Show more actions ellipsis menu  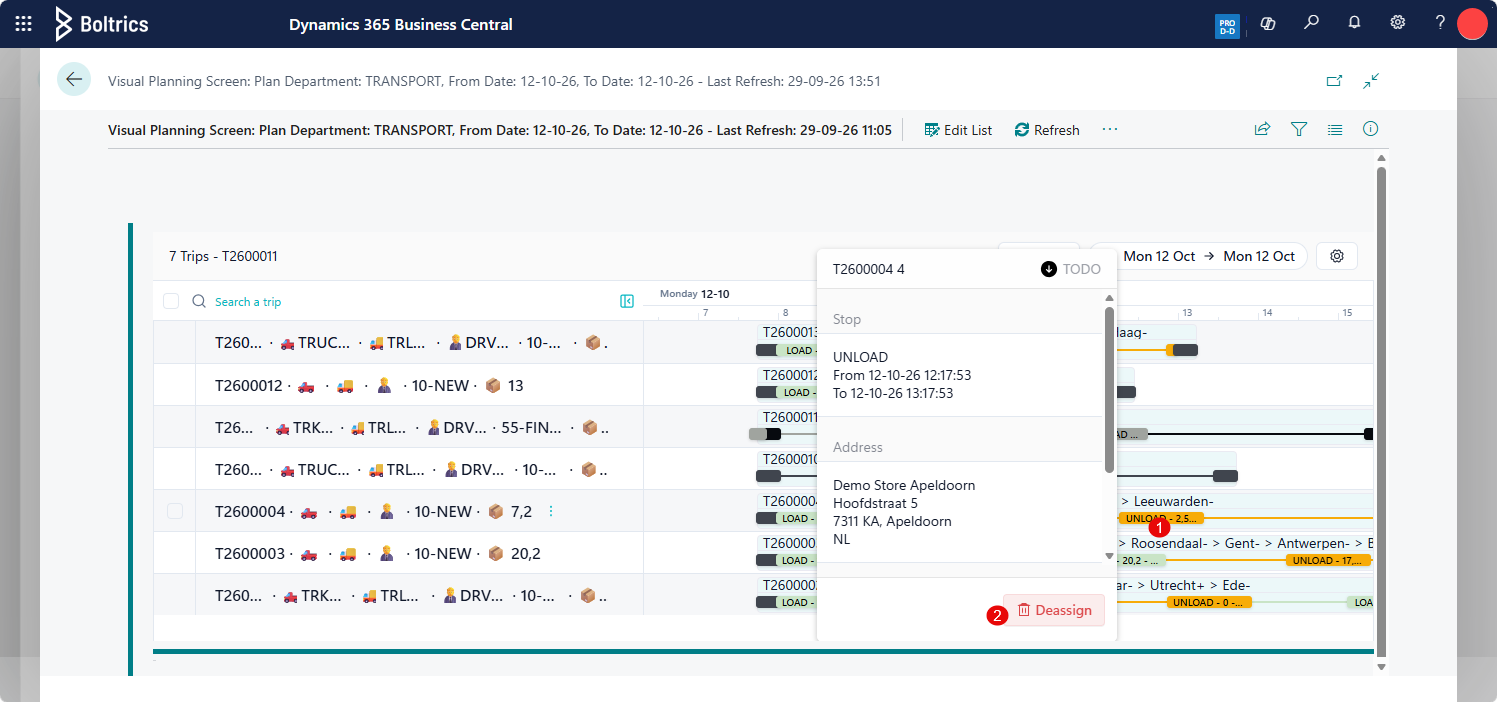1110,129
